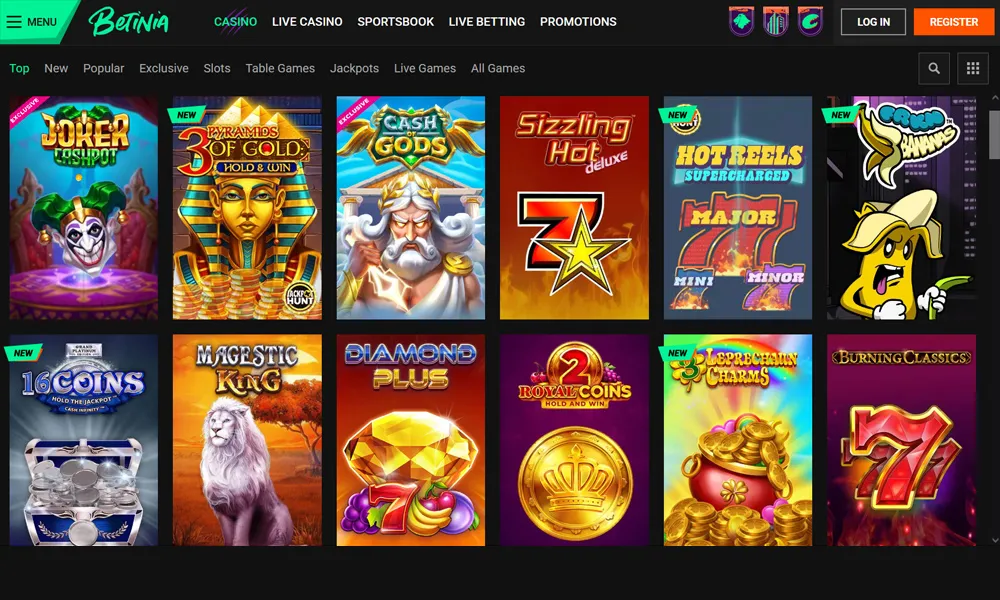Go to the Betinia logo home link
Image resolution: width=1000 pixels, height=600 pixels.
[x=129, y=22]
